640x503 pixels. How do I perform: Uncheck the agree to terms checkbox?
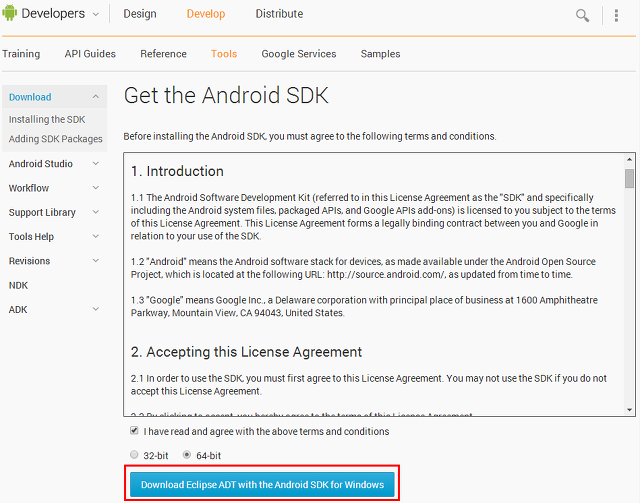[134, 431]
